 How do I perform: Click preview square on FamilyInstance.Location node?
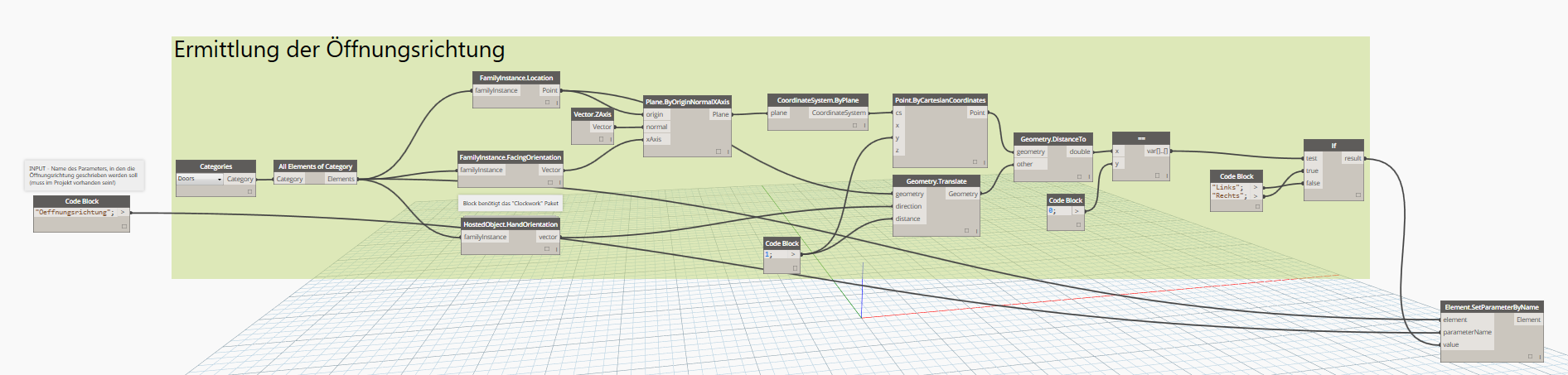(x=547, y=103)
